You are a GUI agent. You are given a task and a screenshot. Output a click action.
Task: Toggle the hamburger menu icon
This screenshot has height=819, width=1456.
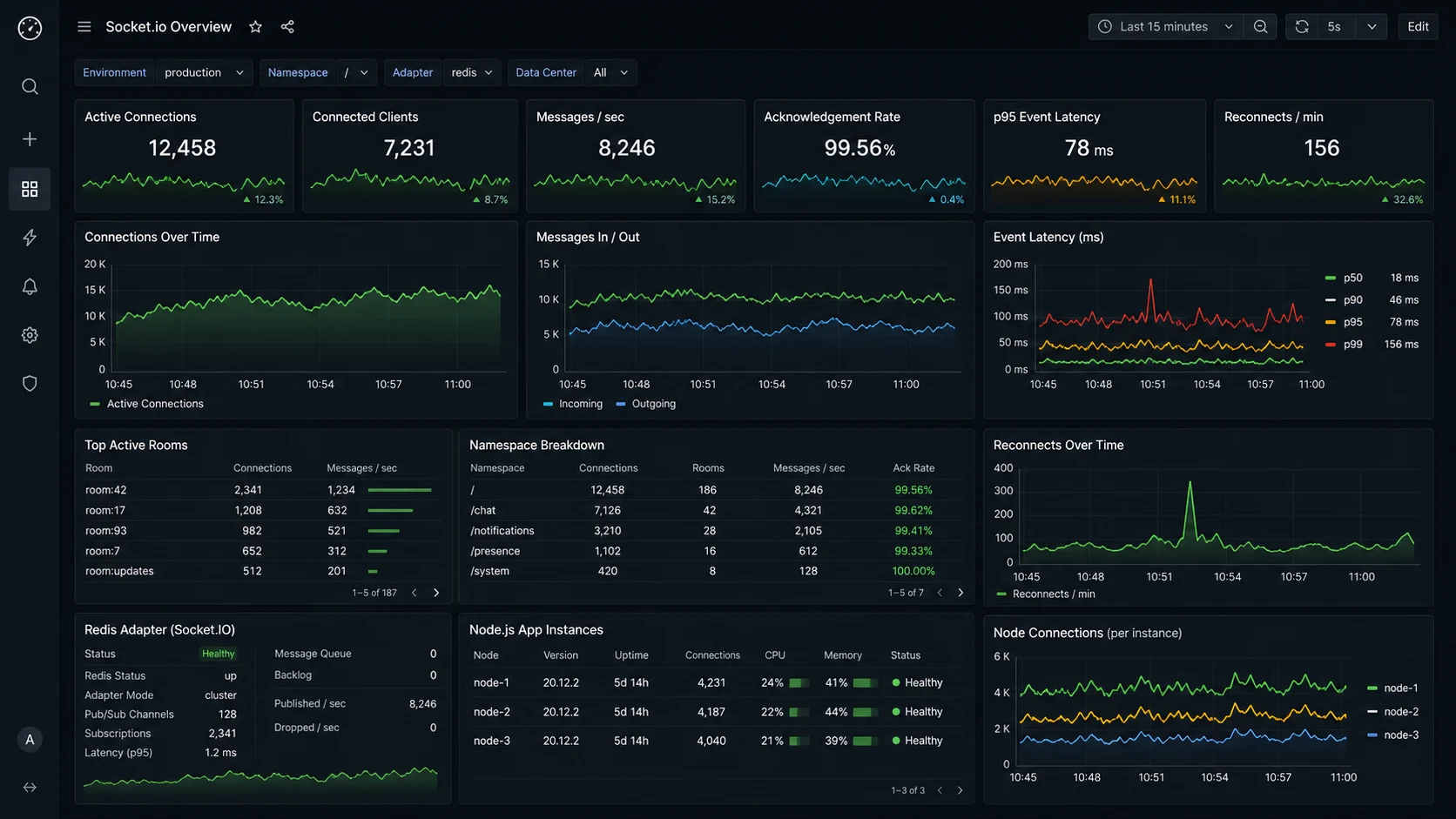[84, 27]
